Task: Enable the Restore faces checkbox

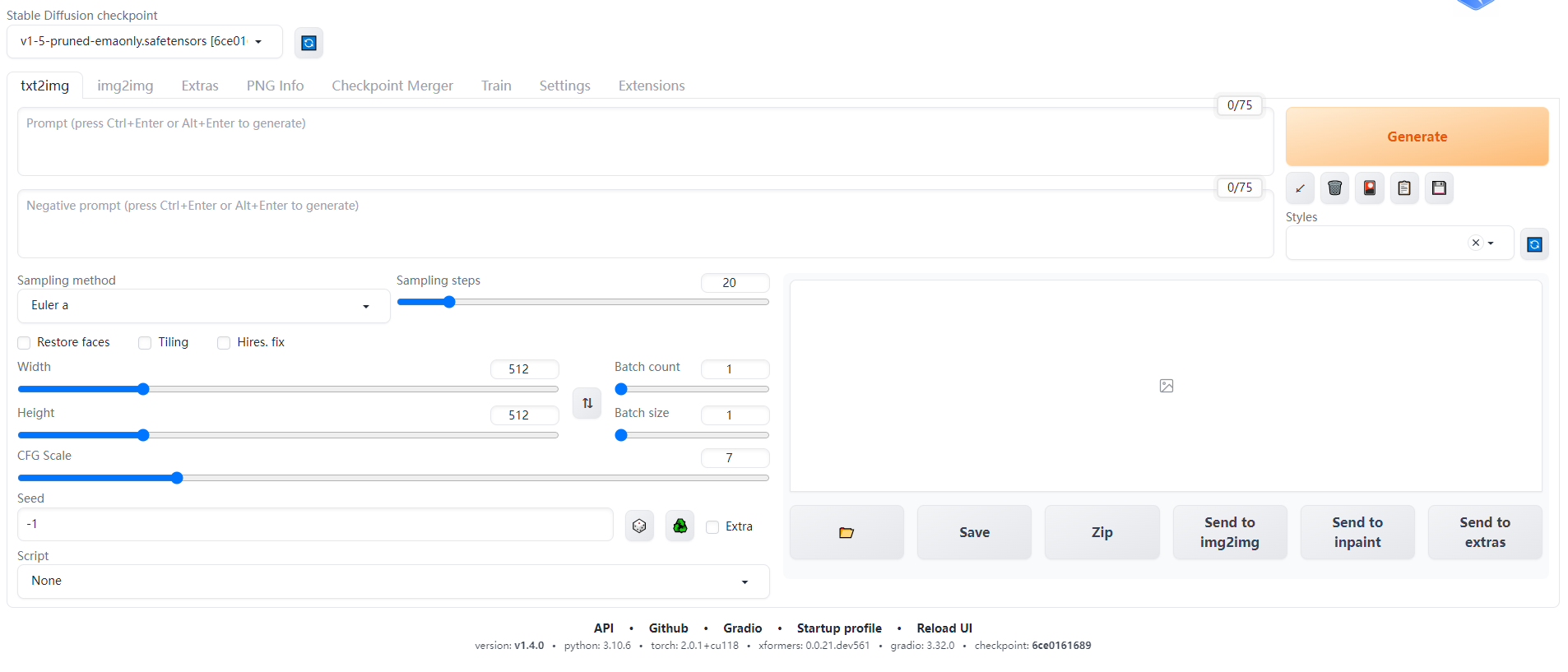Action: point(25,343)
